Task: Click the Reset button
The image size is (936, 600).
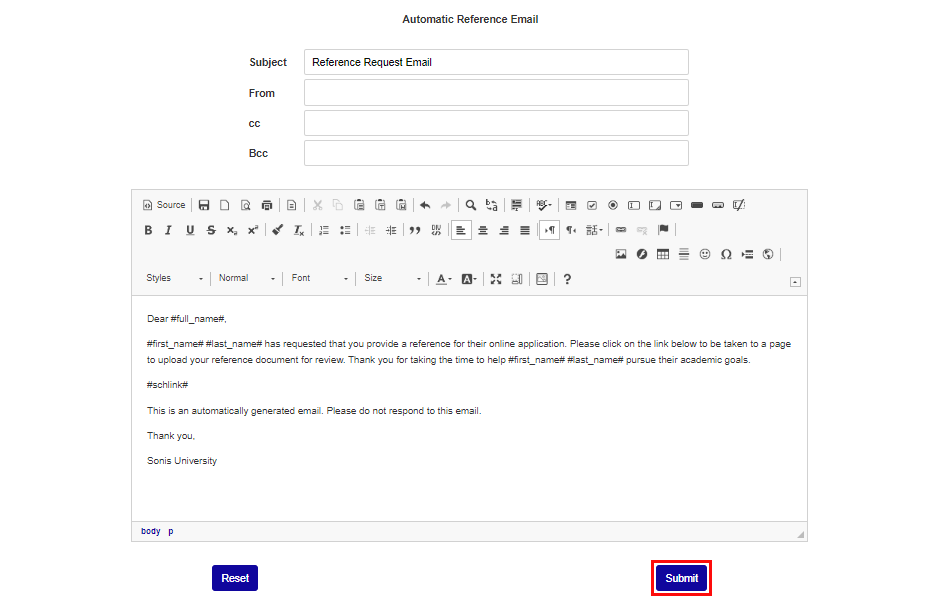Action: (x=234, y=578)
